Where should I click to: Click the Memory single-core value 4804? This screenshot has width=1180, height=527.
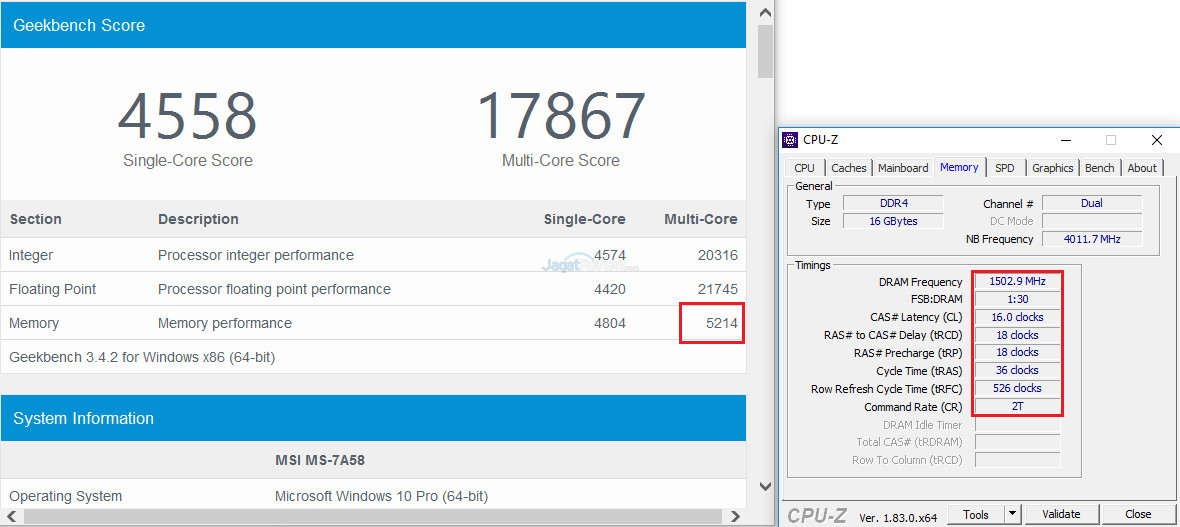(x=610, y=324)
